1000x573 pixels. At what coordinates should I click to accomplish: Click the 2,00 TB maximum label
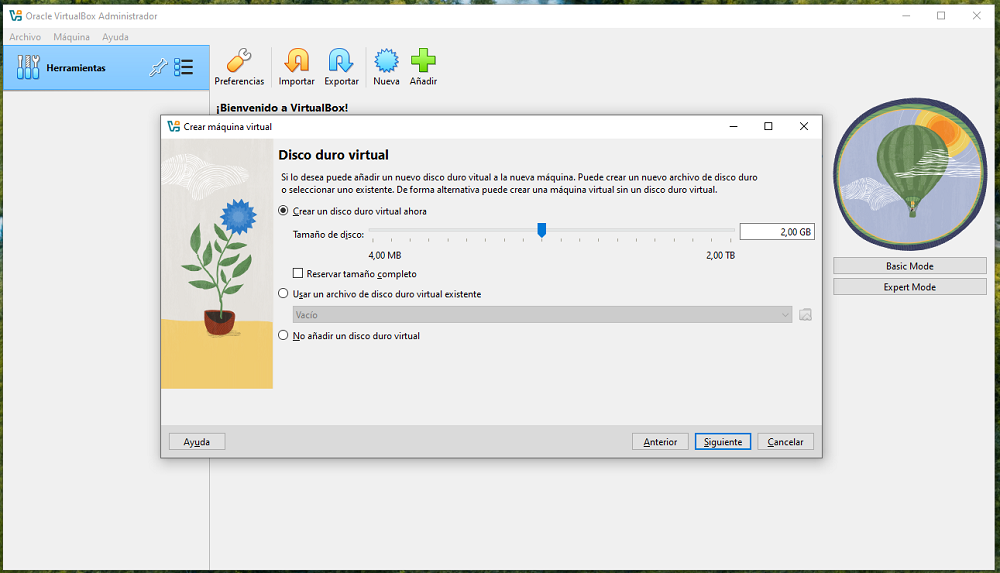(720, 255)
